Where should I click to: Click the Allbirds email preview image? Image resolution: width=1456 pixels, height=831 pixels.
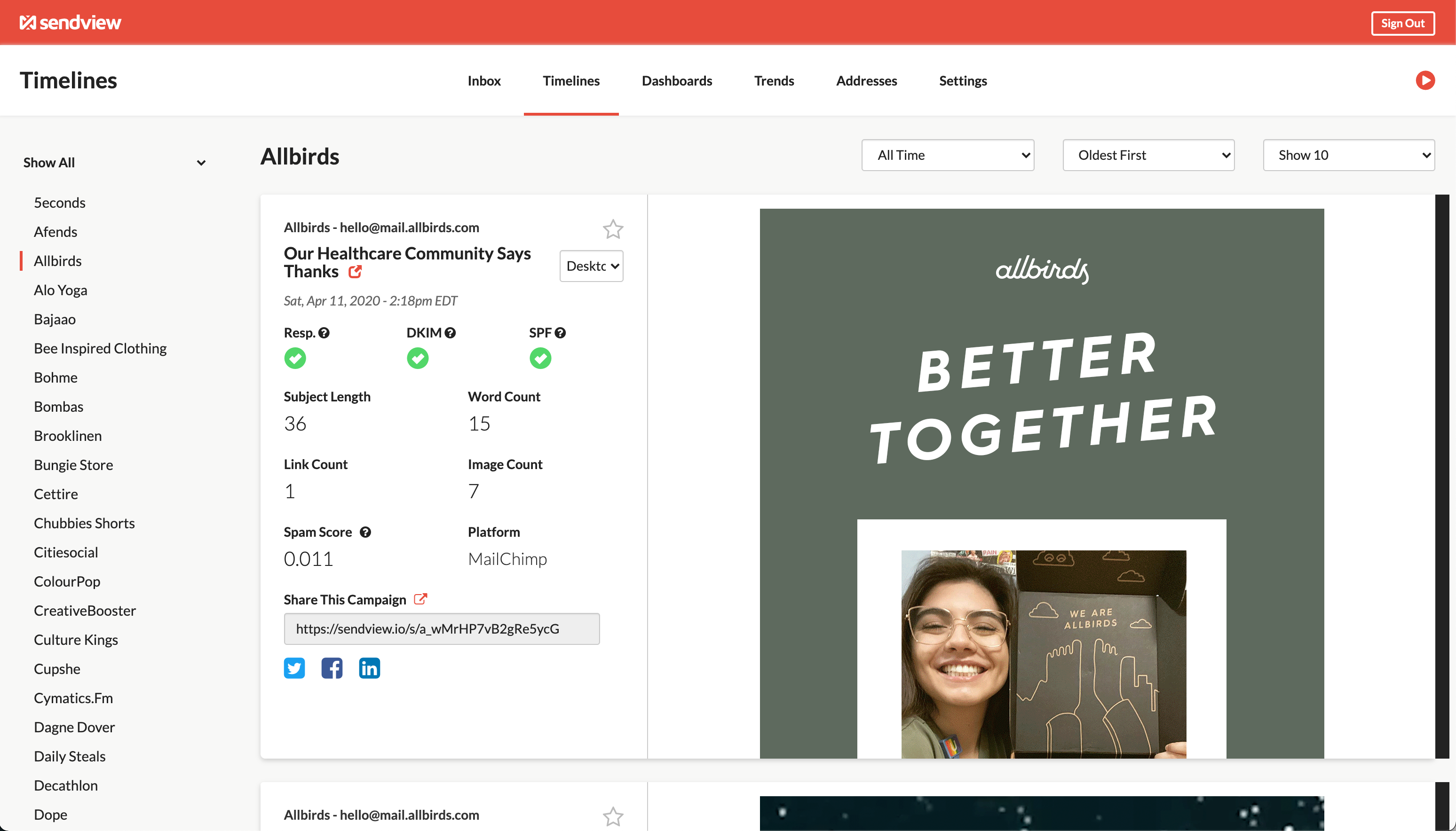coord(1042,483)
